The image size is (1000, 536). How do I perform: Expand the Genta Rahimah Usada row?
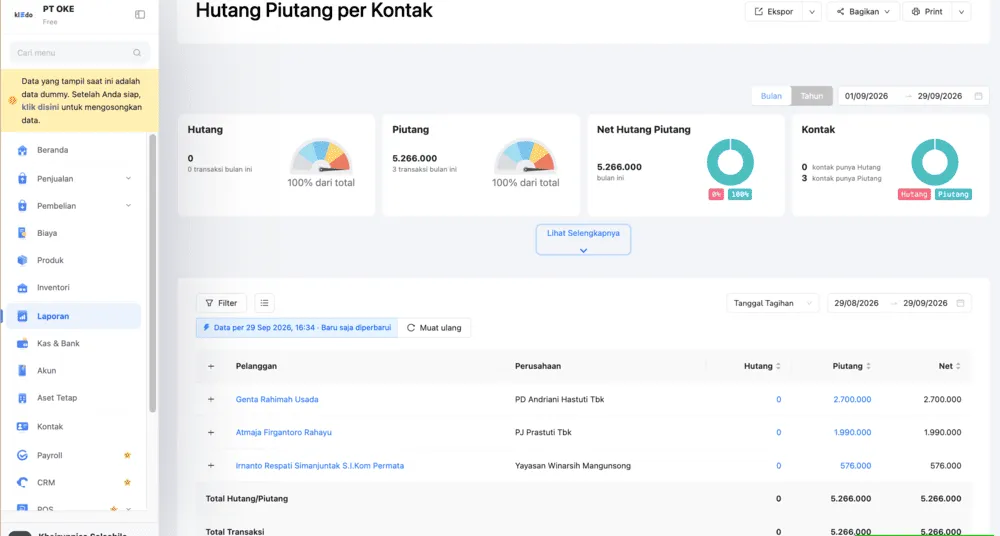211,399
